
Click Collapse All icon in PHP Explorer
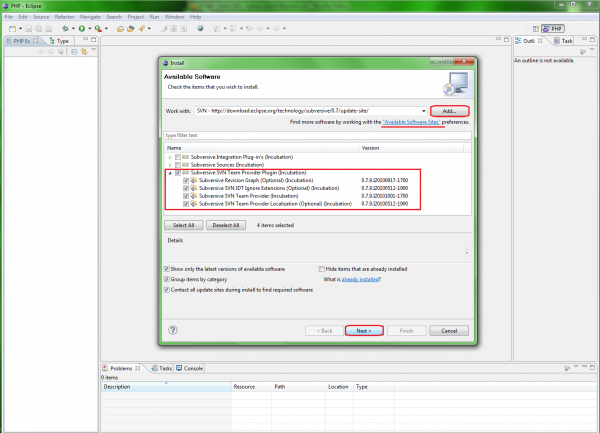tap(74, 52)
